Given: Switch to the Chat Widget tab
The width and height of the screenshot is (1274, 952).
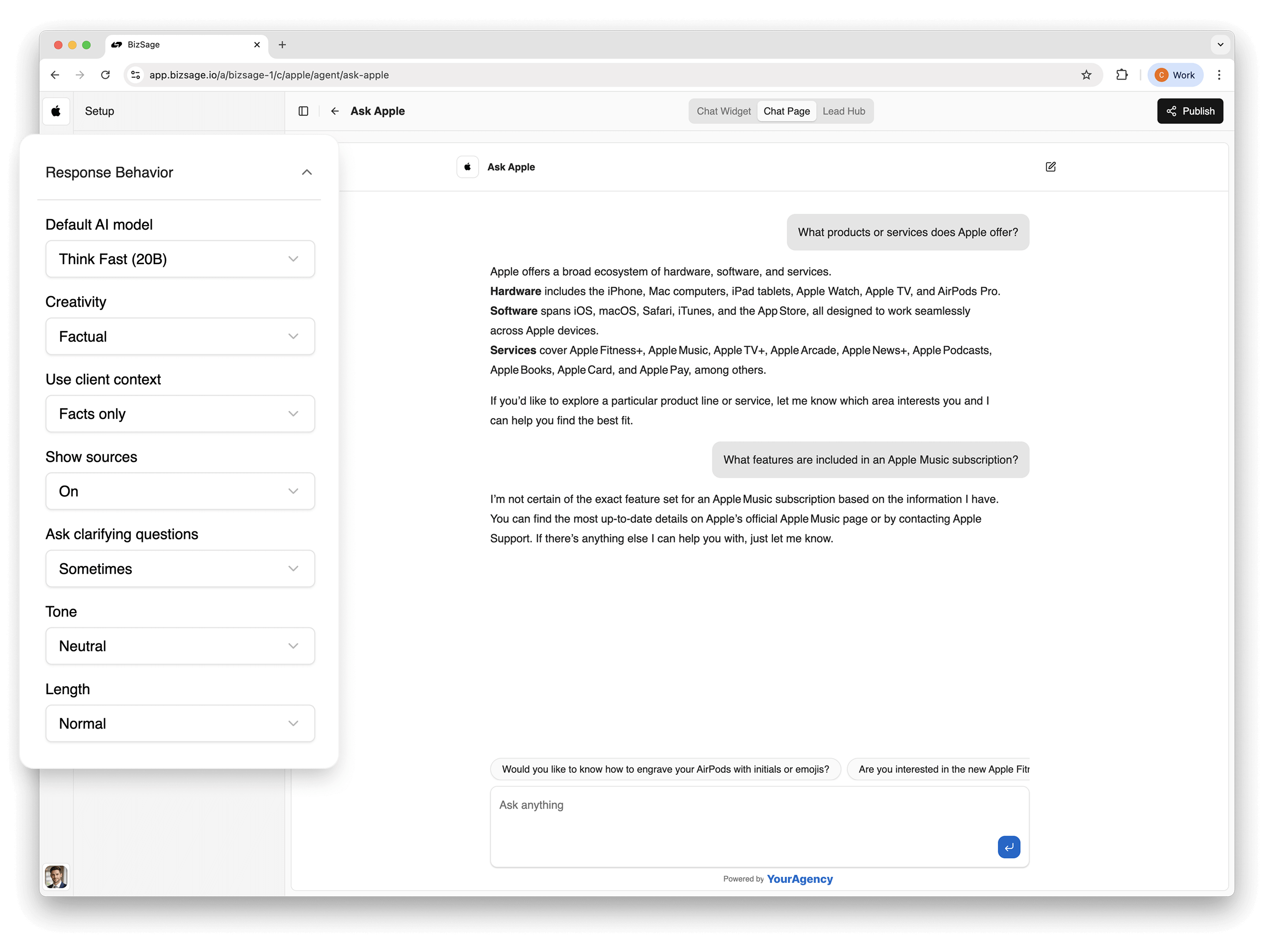Looking at the screenshot, I should pyautogui.click(x=724, y=111).
